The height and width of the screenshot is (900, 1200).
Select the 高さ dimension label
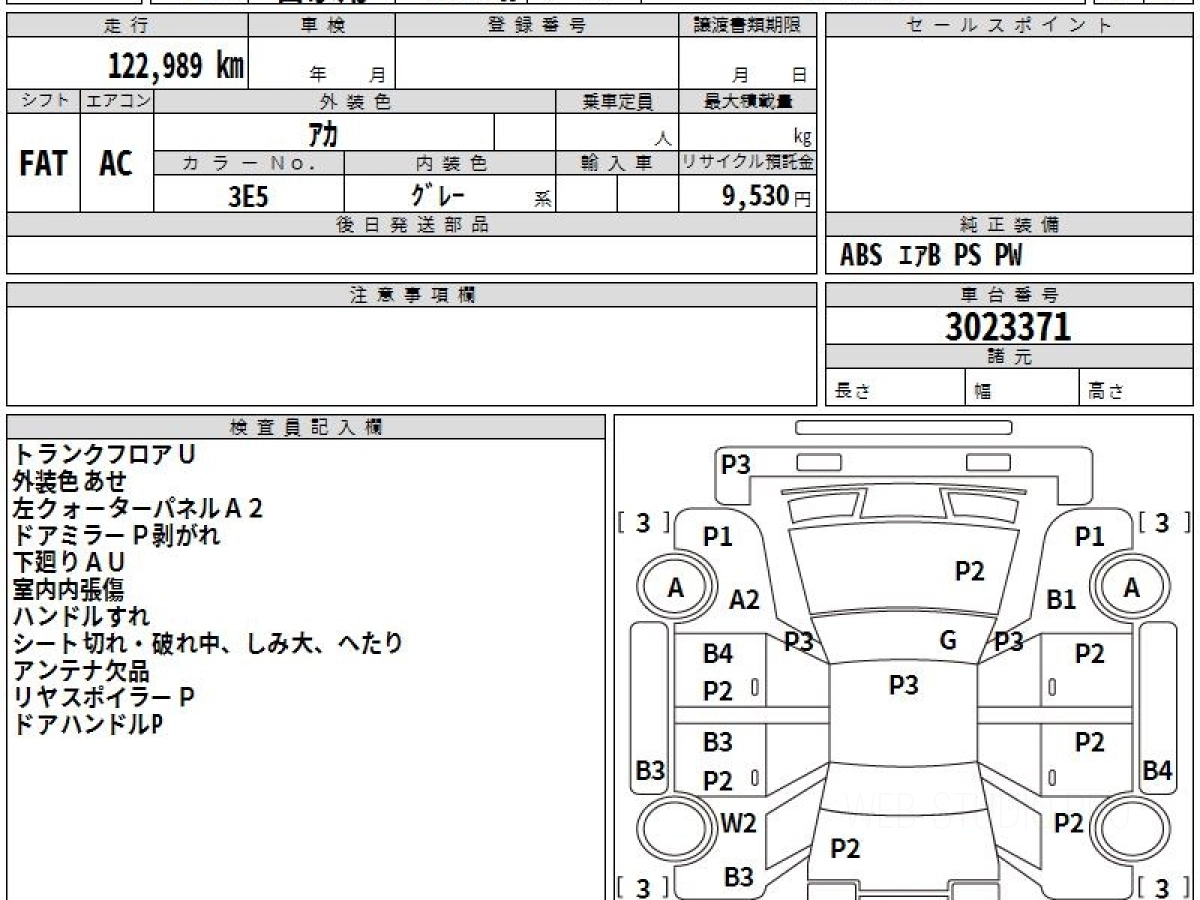click(1106, 392)
